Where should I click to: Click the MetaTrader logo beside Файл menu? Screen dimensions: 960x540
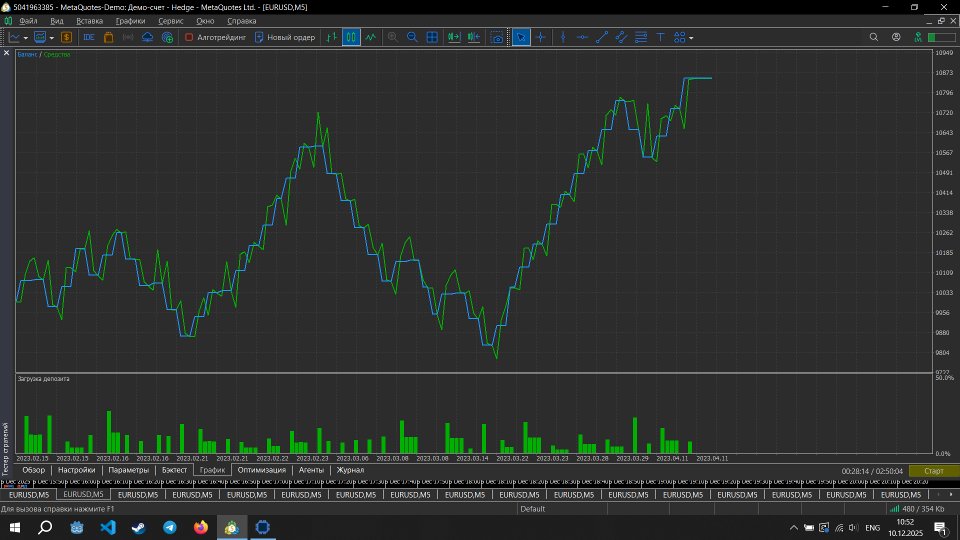(8, 21)
